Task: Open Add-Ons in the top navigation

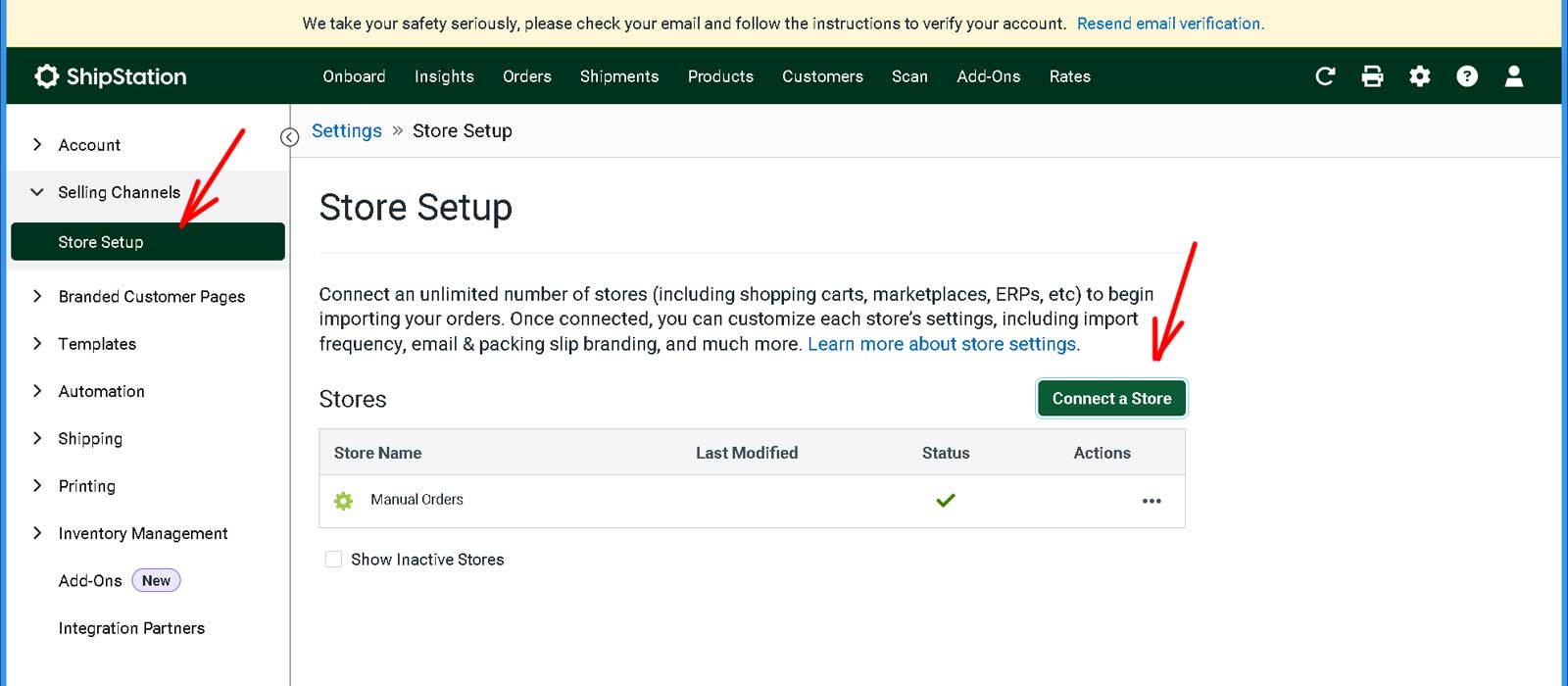Action: [x=989, y=76]
